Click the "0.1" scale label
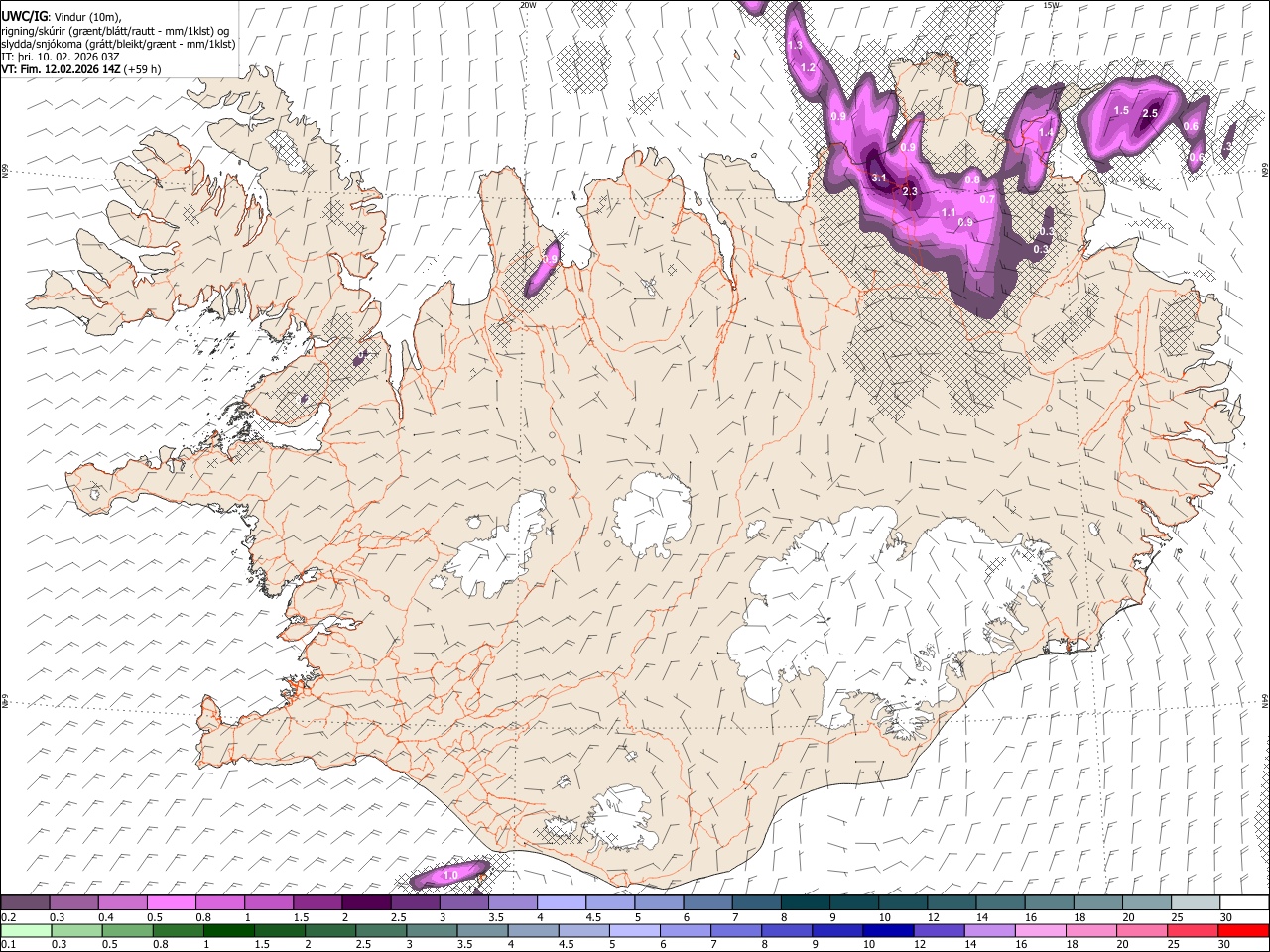This screenshot has height=952, width=1270. pos(8,944)
